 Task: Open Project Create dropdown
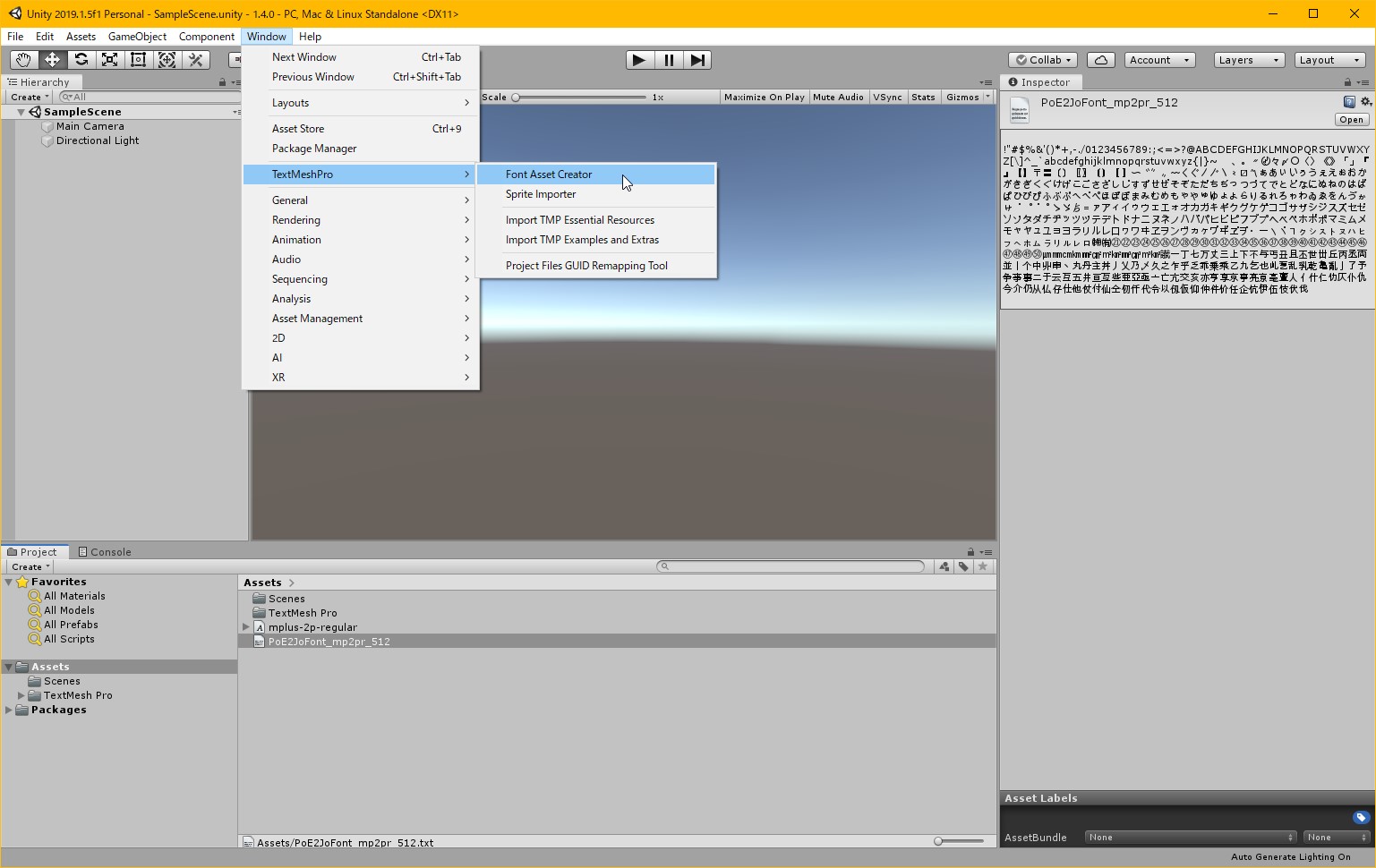click(30, 566)
